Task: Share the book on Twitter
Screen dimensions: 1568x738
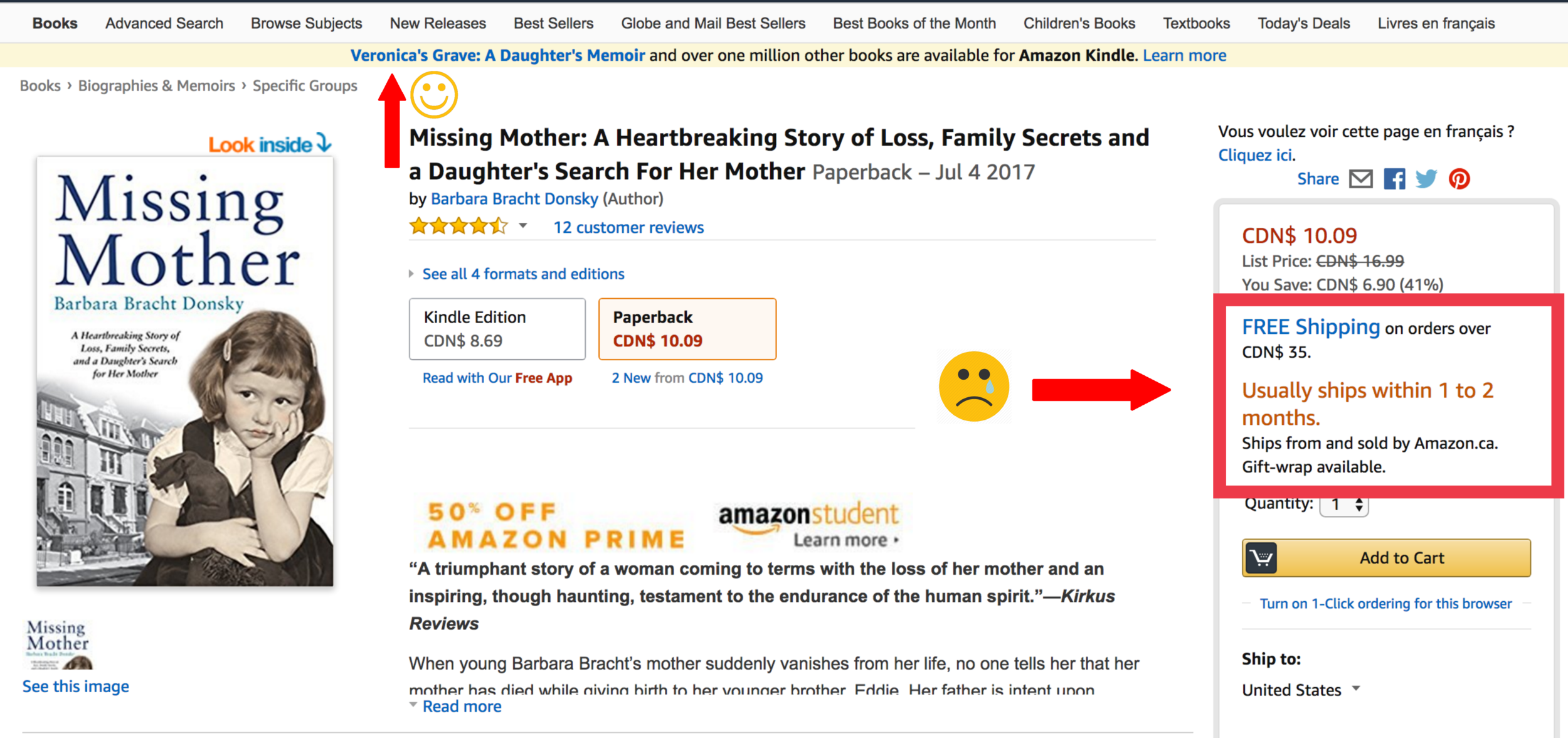Action: pyautogui.click(x=1426, y=179)
